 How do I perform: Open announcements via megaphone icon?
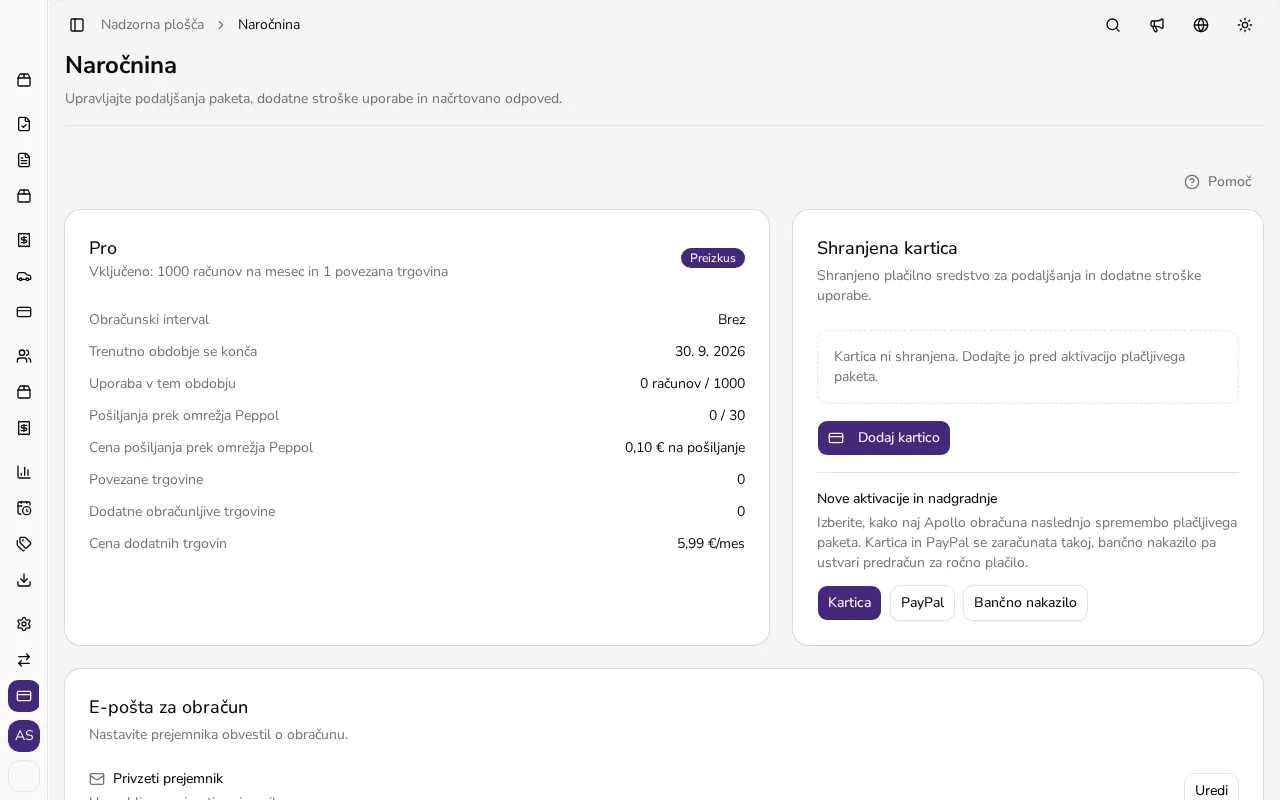click(x=1157, y=25)
